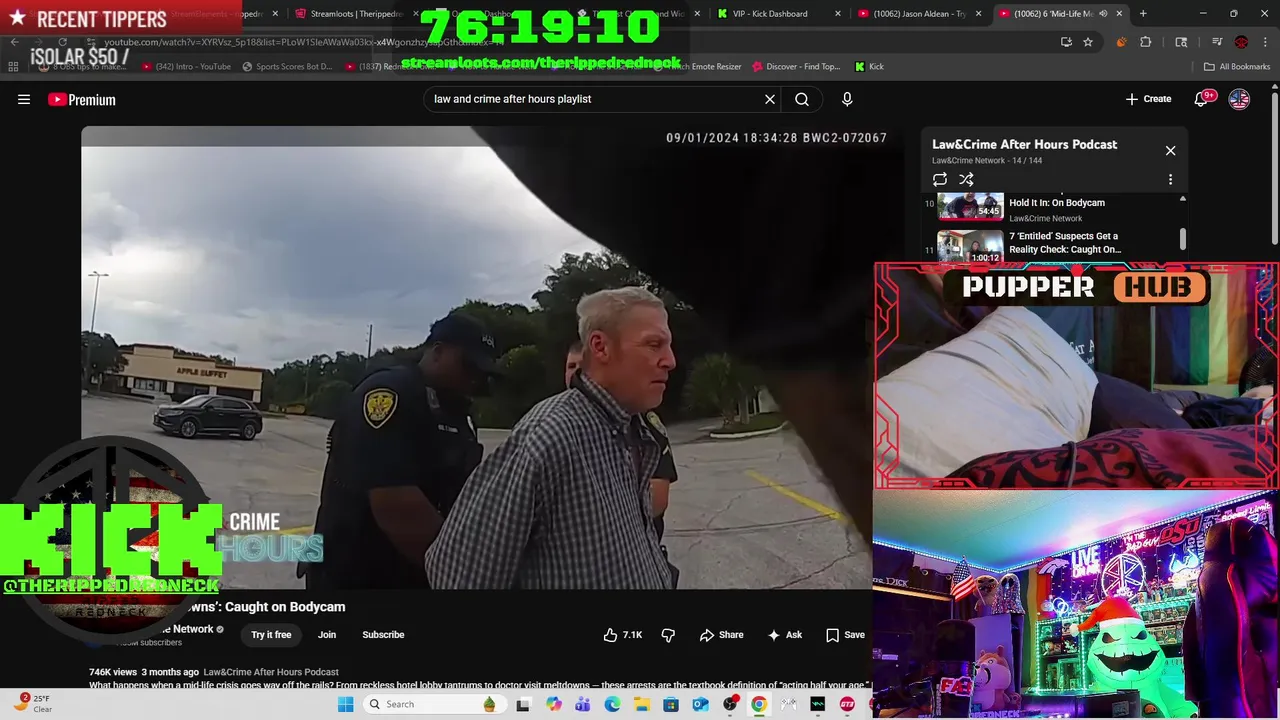Open 'Sports Scores Bot D...' bookmark
The height and width of the screenshot is (720, 1280).
[x=288, y=67]
